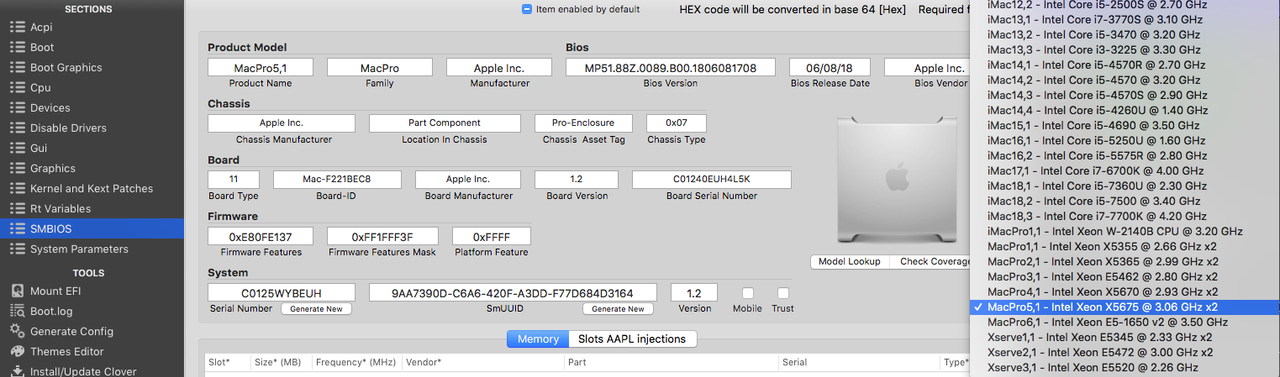Generate a new Serial Number
The image size is (1280, 377).
click(x=316, y=309)
